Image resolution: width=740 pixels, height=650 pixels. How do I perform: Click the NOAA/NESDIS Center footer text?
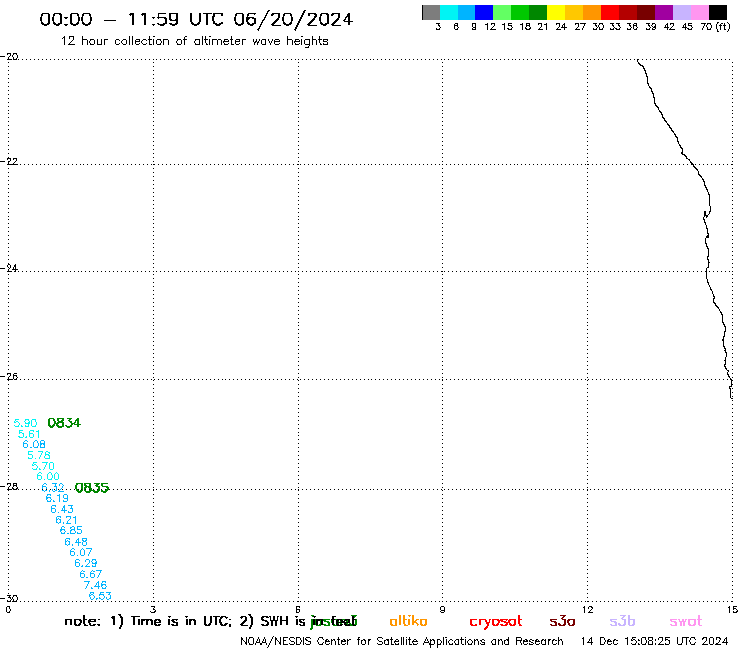pyautogui.click(x=401, y=642)
